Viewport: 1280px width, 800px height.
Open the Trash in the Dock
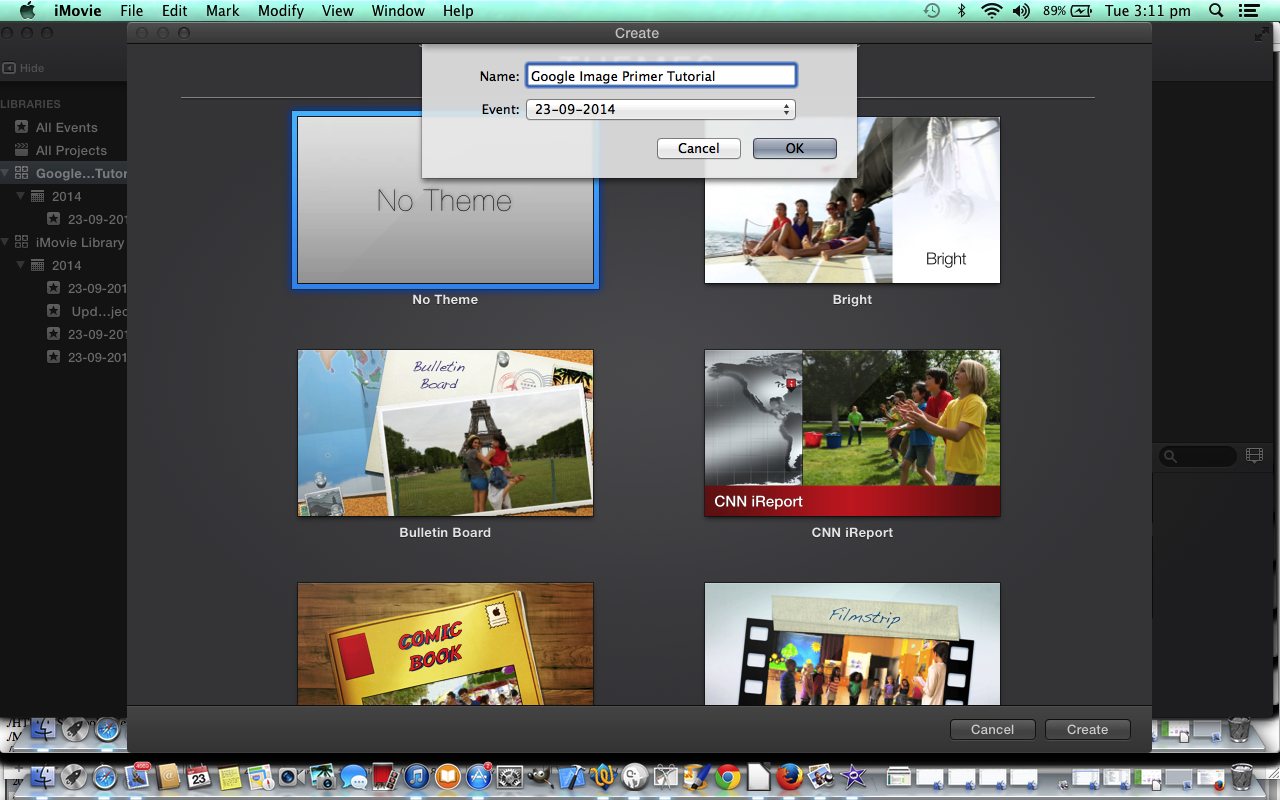[1241, 777]
